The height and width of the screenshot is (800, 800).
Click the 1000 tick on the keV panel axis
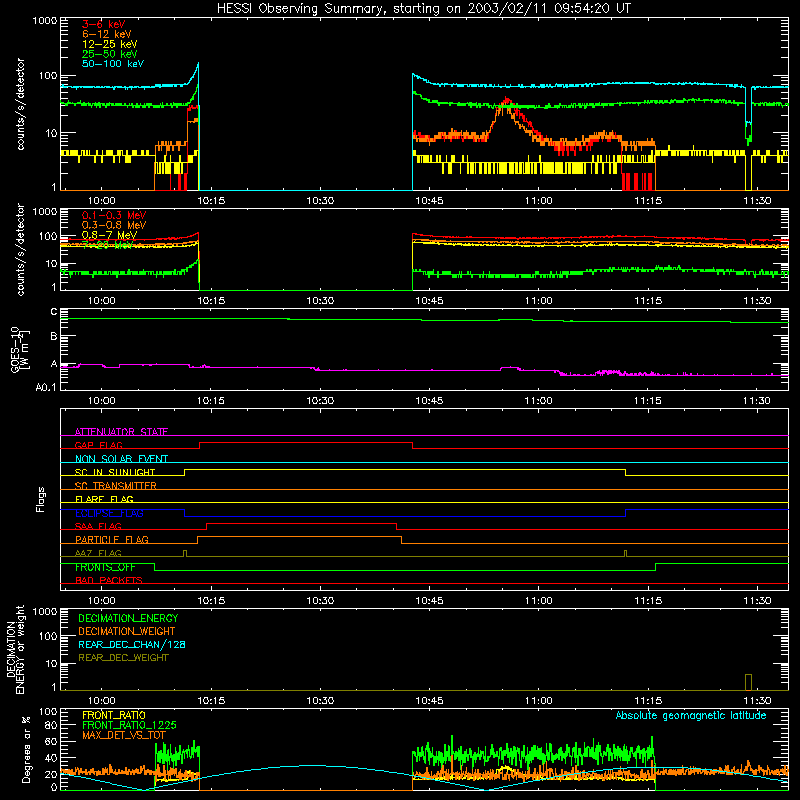click(45, 21)
